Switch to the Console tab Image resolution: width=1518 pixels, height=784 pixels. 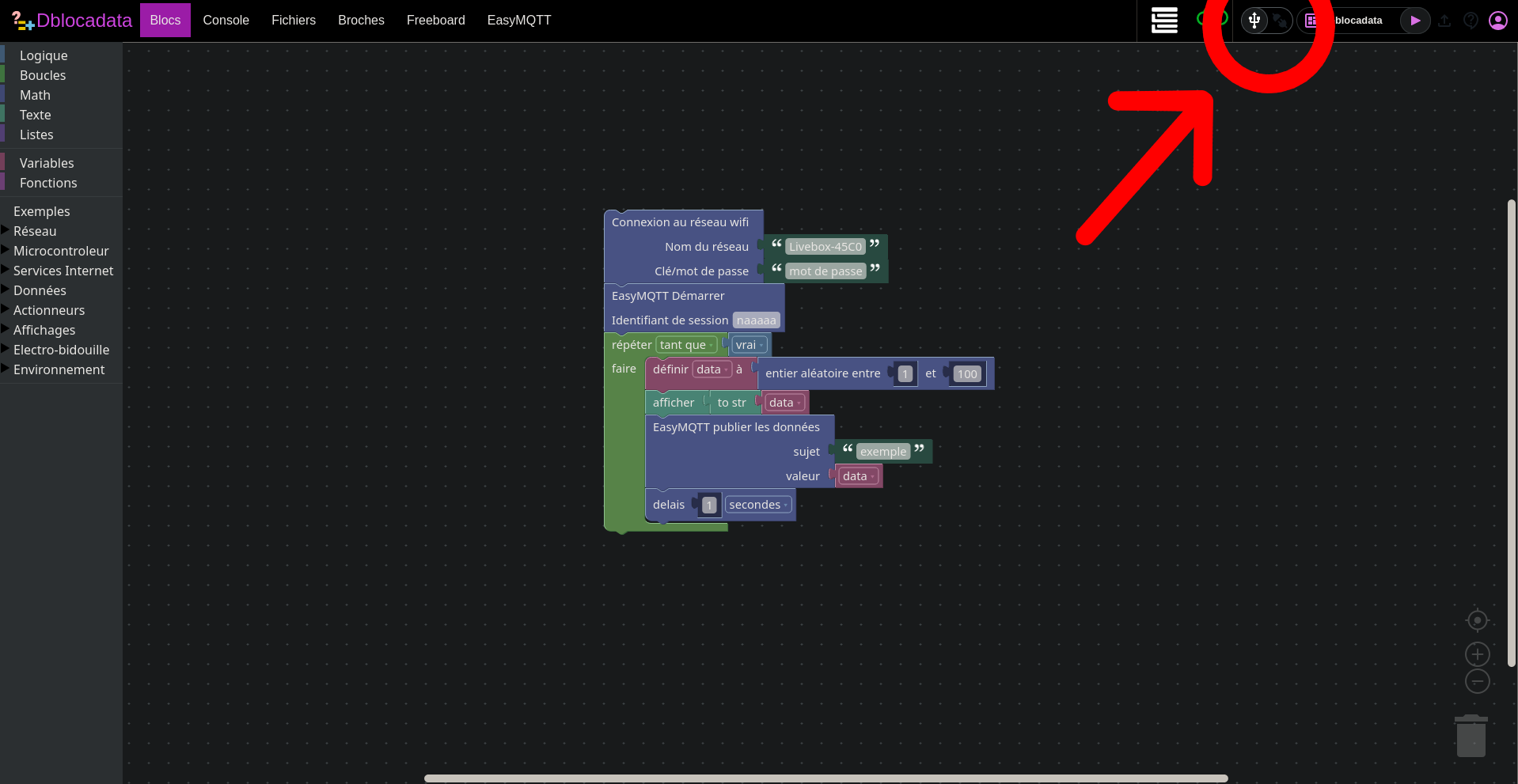pyautogui.click(x=226, y=21)
